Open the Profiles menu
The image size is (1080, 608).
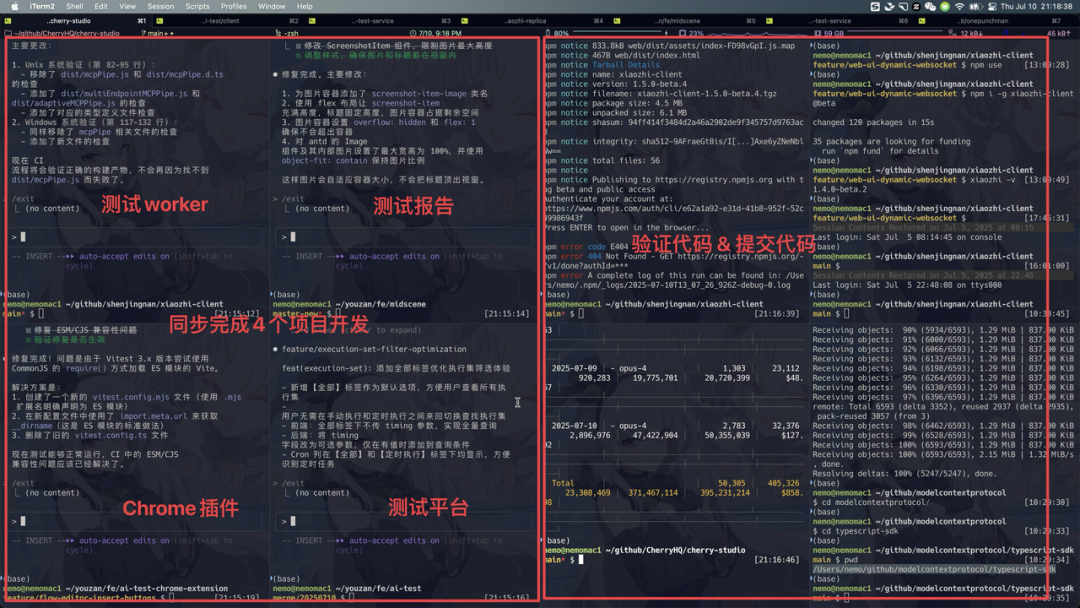pos(232,5)
